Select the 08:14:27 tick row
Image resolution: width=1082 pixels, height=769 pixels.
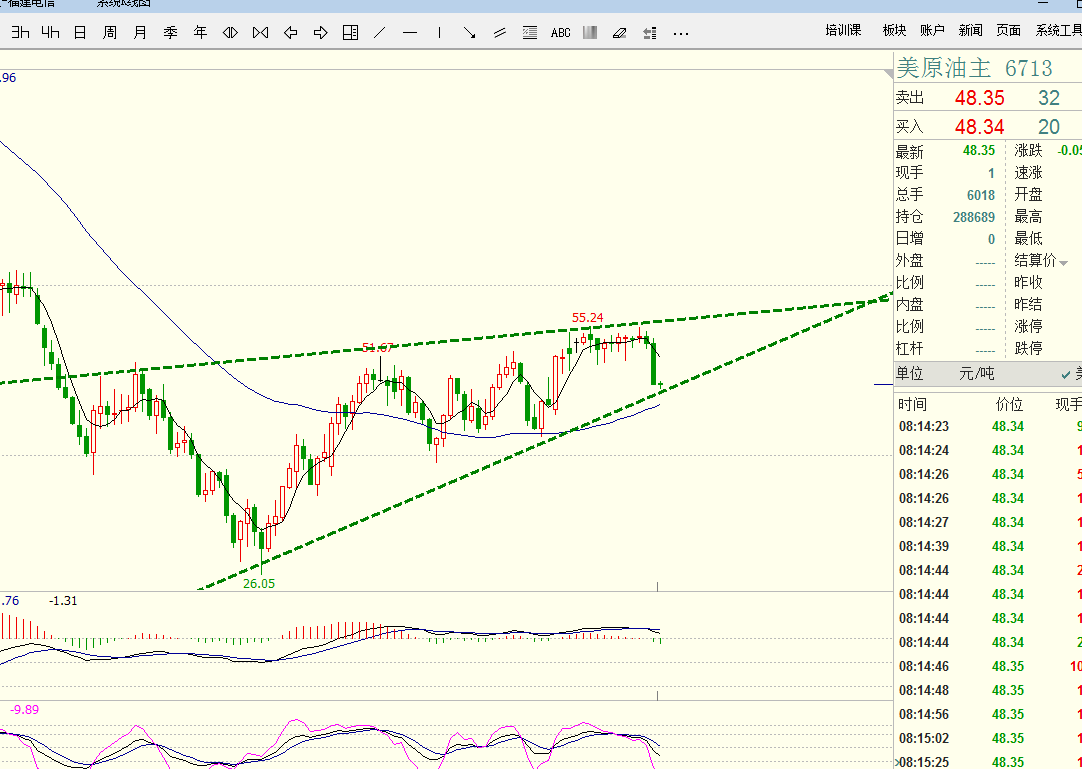pyautogui.click(x=987, y=522)
